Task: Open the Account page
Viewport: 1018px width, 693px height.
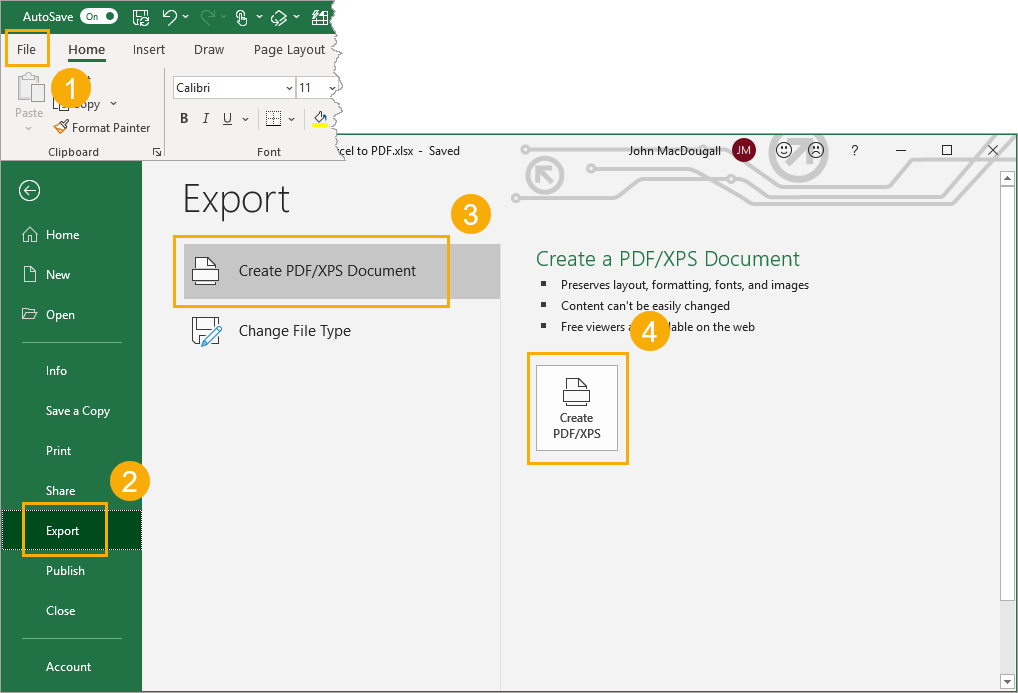Action: coord(68,667)
